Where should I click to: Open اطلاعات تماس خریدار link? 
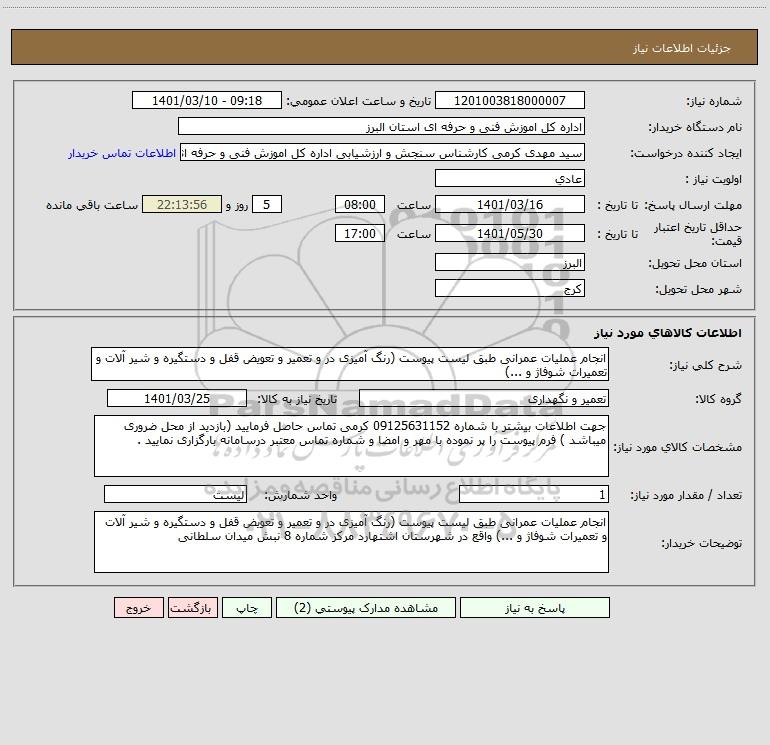pos(122,153)
